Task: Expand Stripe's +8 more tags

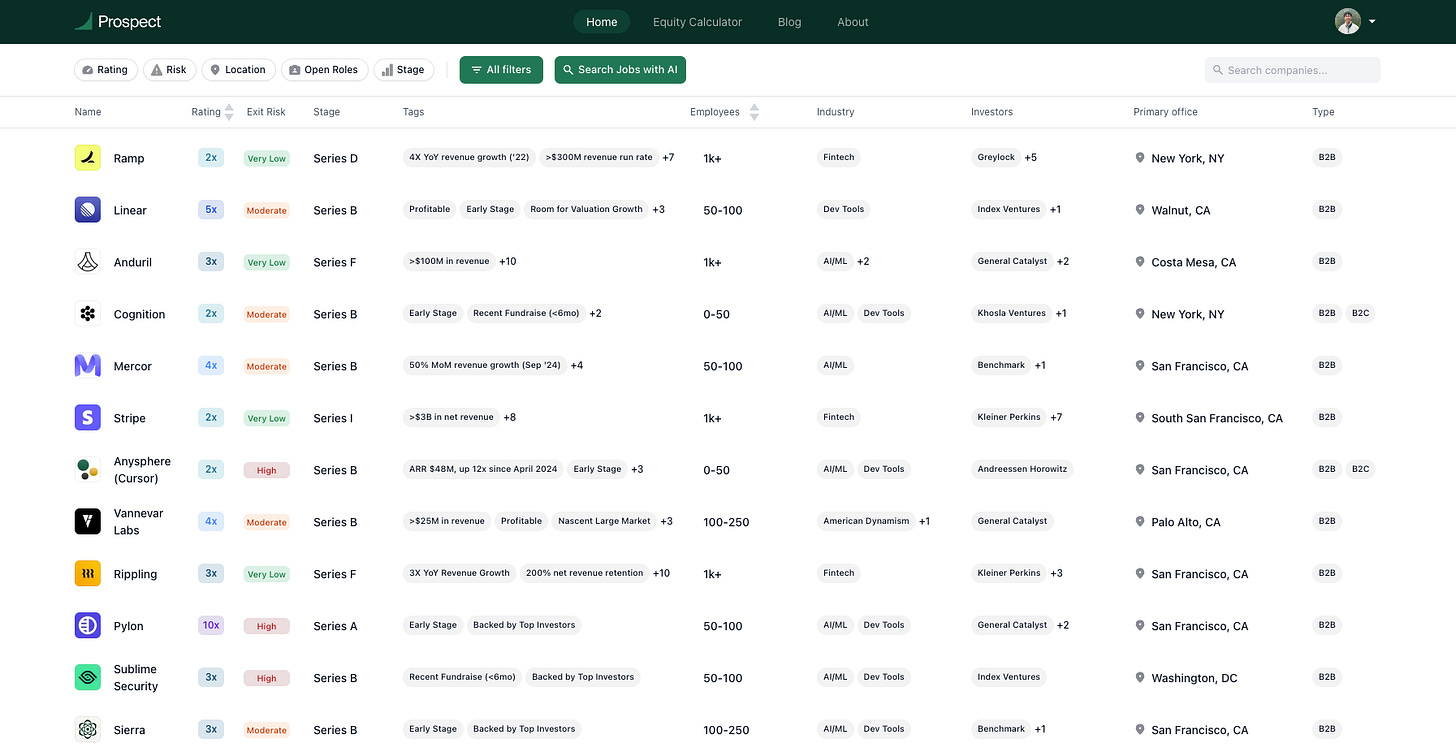Action: tap(510, 417)
